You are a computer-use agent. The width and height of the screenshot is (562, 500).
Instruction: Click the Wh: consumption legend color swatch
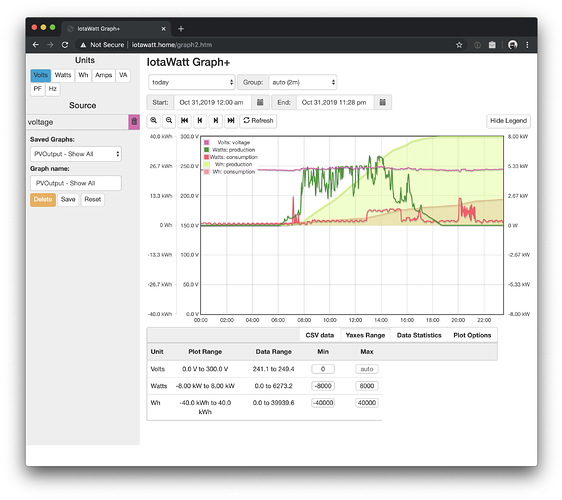coord(206,172)
